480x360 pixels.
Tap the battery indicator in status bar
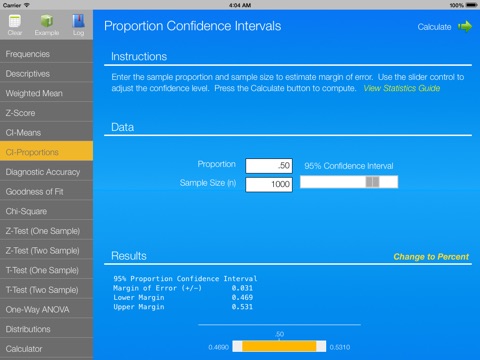click(472, 5)
